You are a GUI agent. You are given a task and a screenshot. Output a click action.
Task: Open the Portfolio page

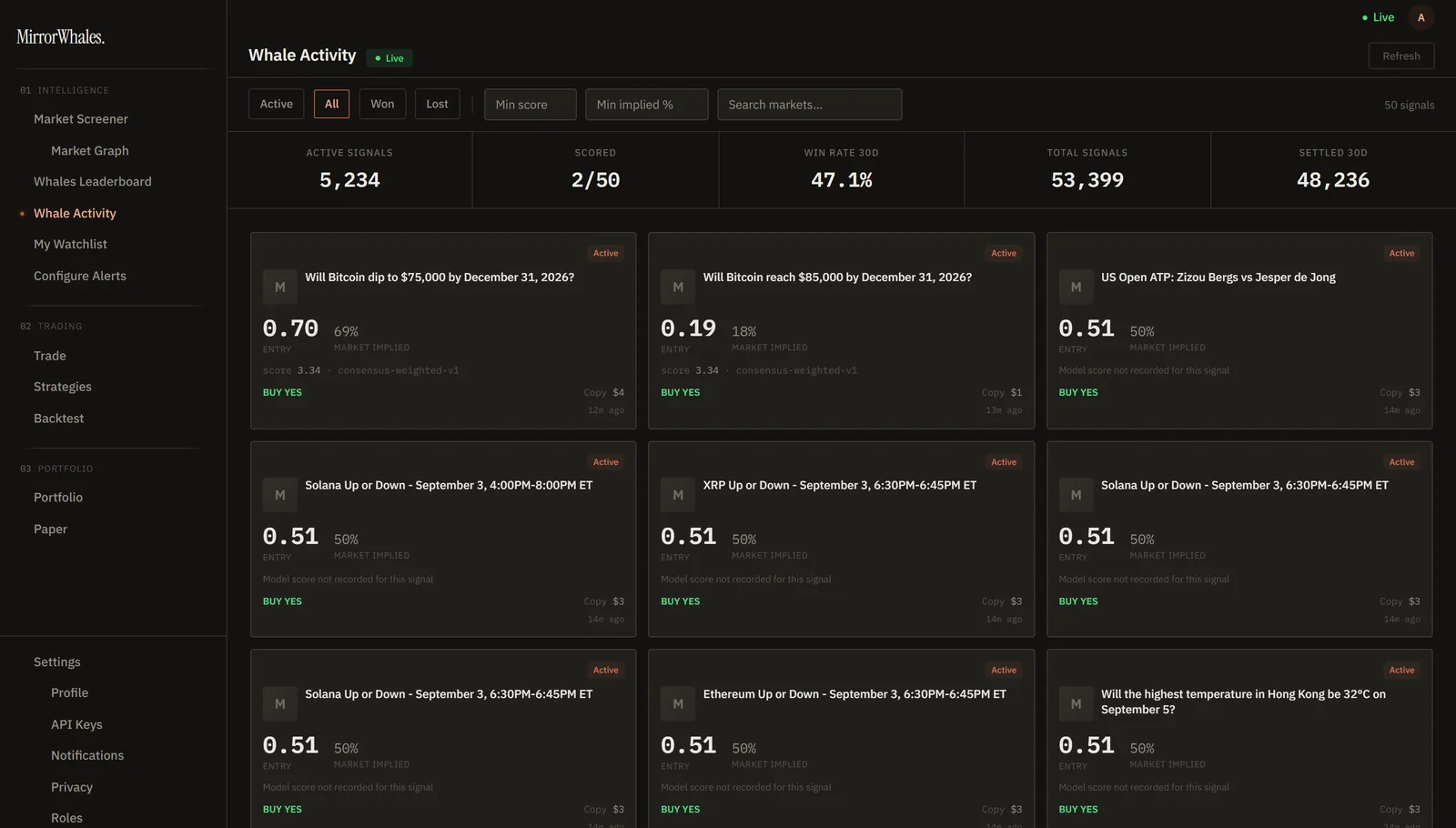[58, 497]
